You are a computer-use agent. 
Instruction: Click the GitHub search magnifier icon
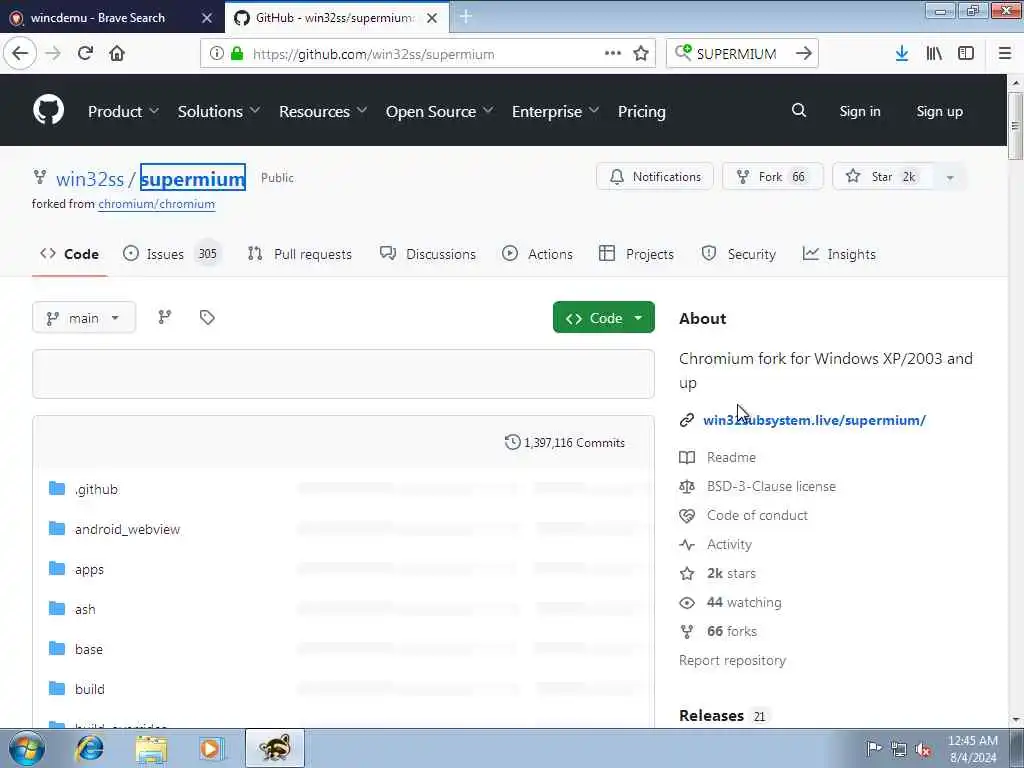coord(799,110)
